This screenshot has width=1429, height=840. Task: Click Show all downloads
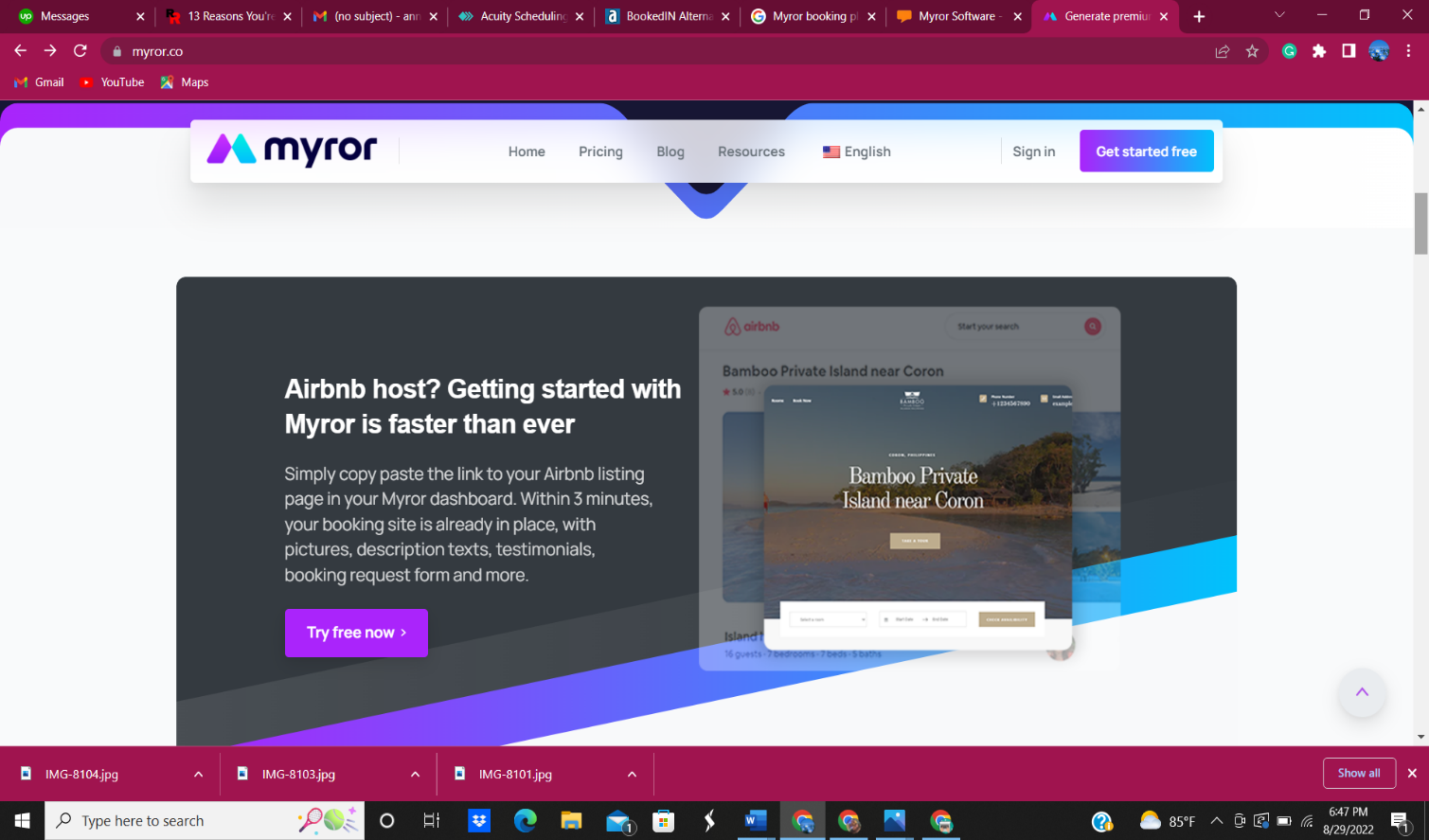tap(1359, 773)
